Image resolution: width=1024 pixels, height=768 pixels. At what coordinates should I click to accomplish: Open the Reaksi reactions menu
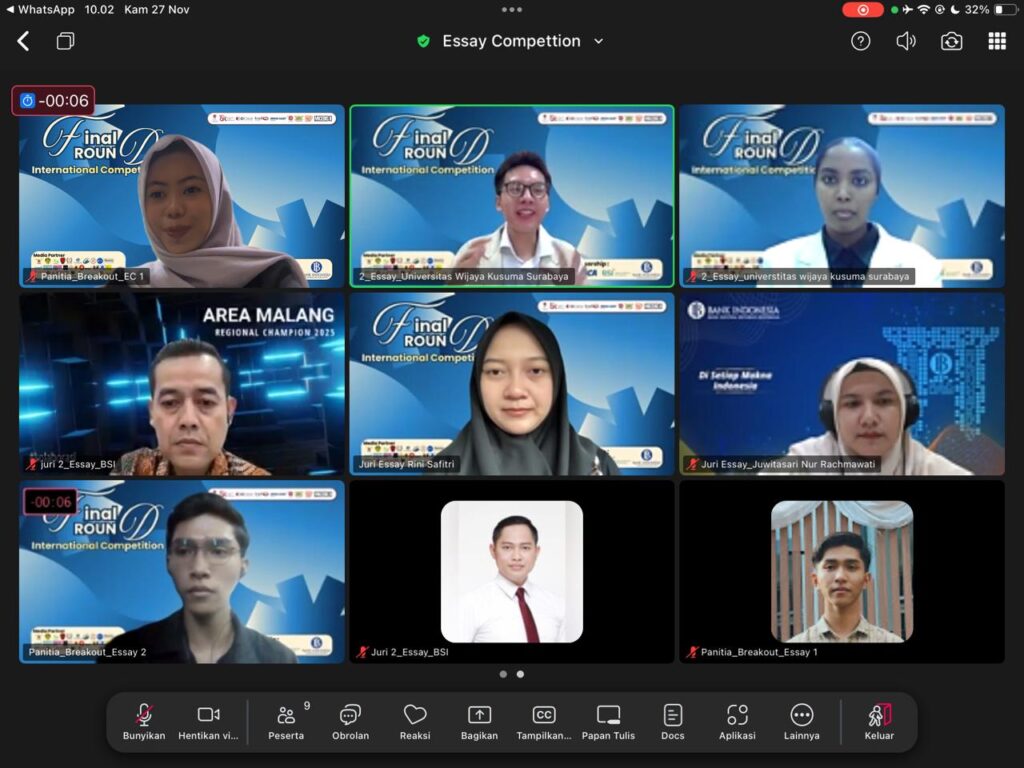415,721
